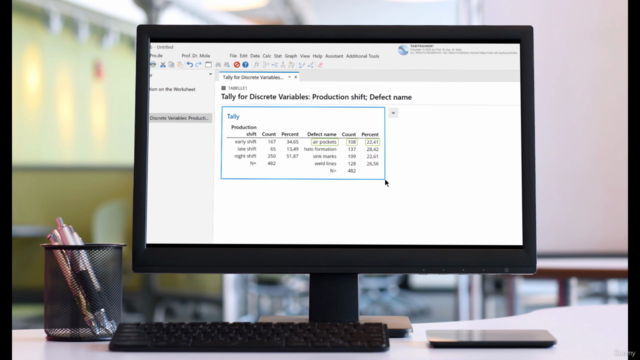The image size is (640, 360).
Task: Open the Edit Last Dialog window icon
Action: 208,65
